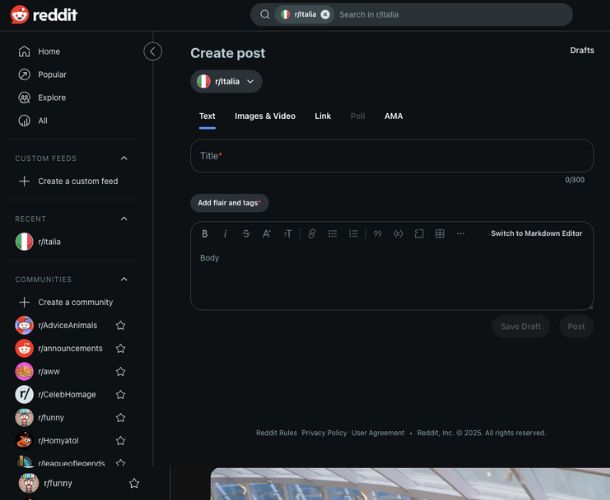This screenshot has width=610, height=500.
Task: Apply strikethrough formatting
Action: 246,234
